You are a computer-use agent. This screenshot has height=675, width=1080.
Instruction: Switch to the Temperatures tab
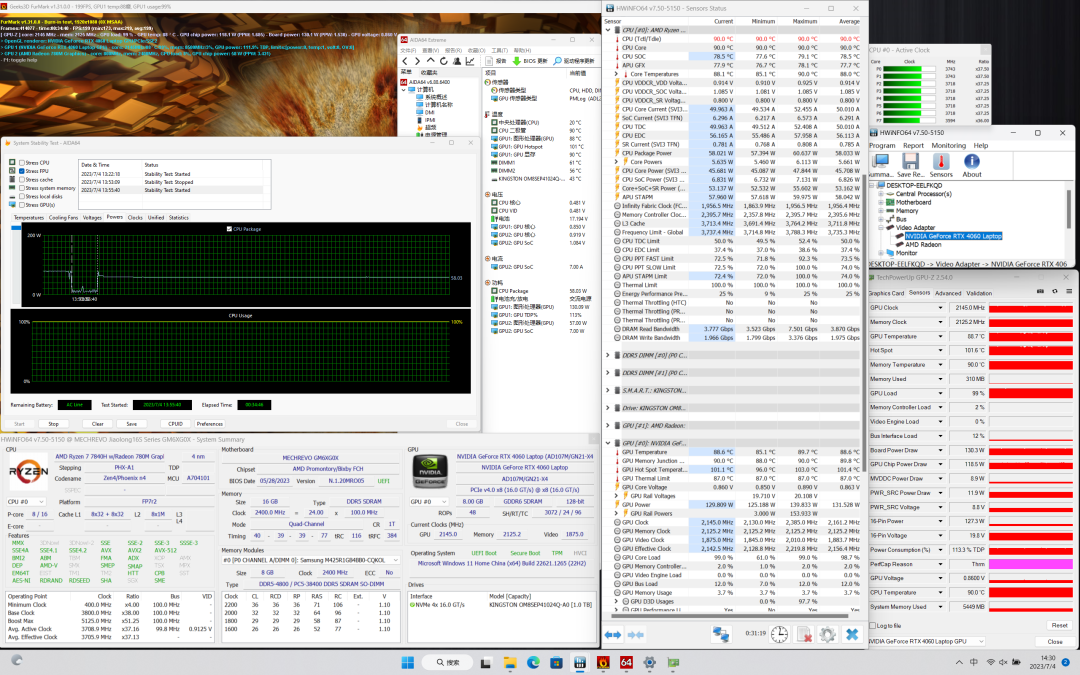pyautogui.click(x=28, y=217)
